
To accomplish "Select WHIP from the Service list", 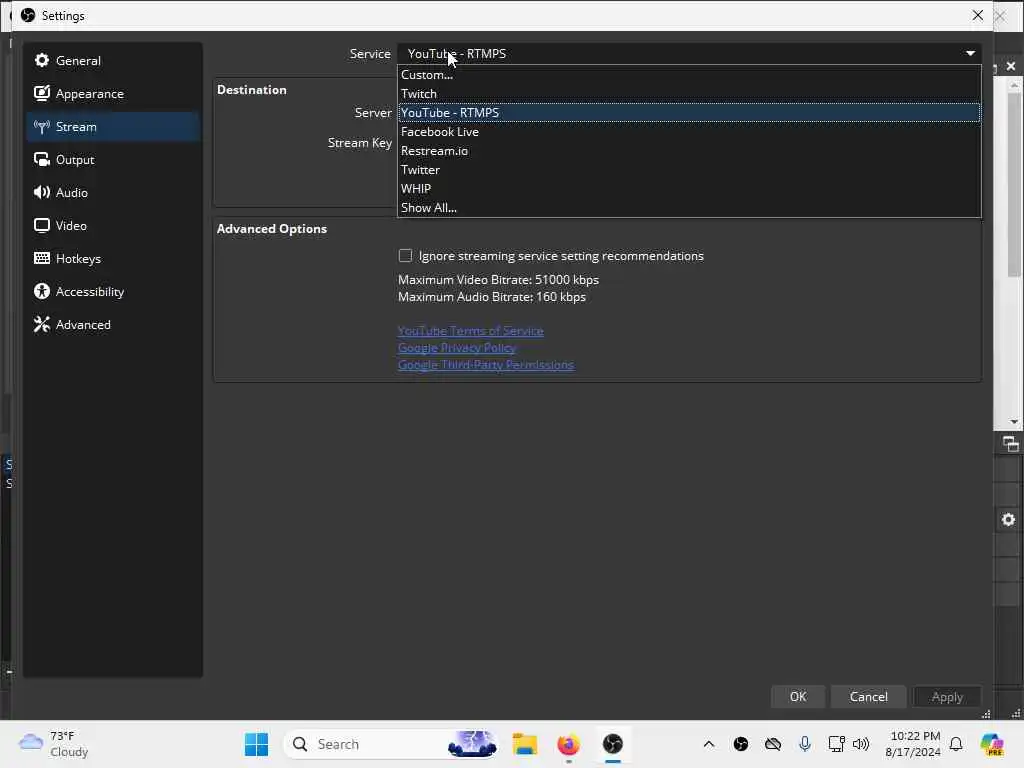I will [689, 189].
